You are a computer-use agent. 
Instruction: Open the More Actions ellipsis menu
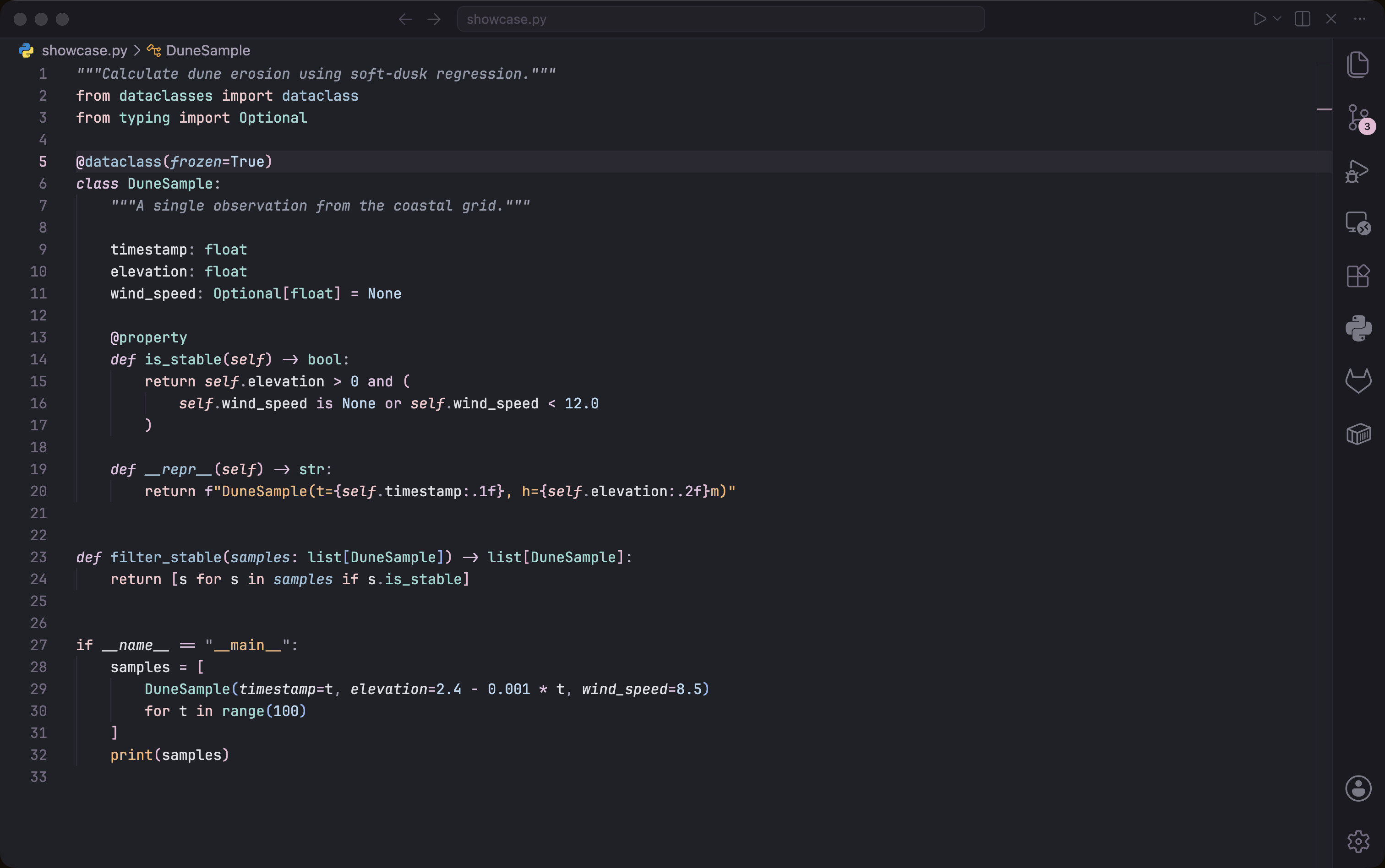[1360, 19]
